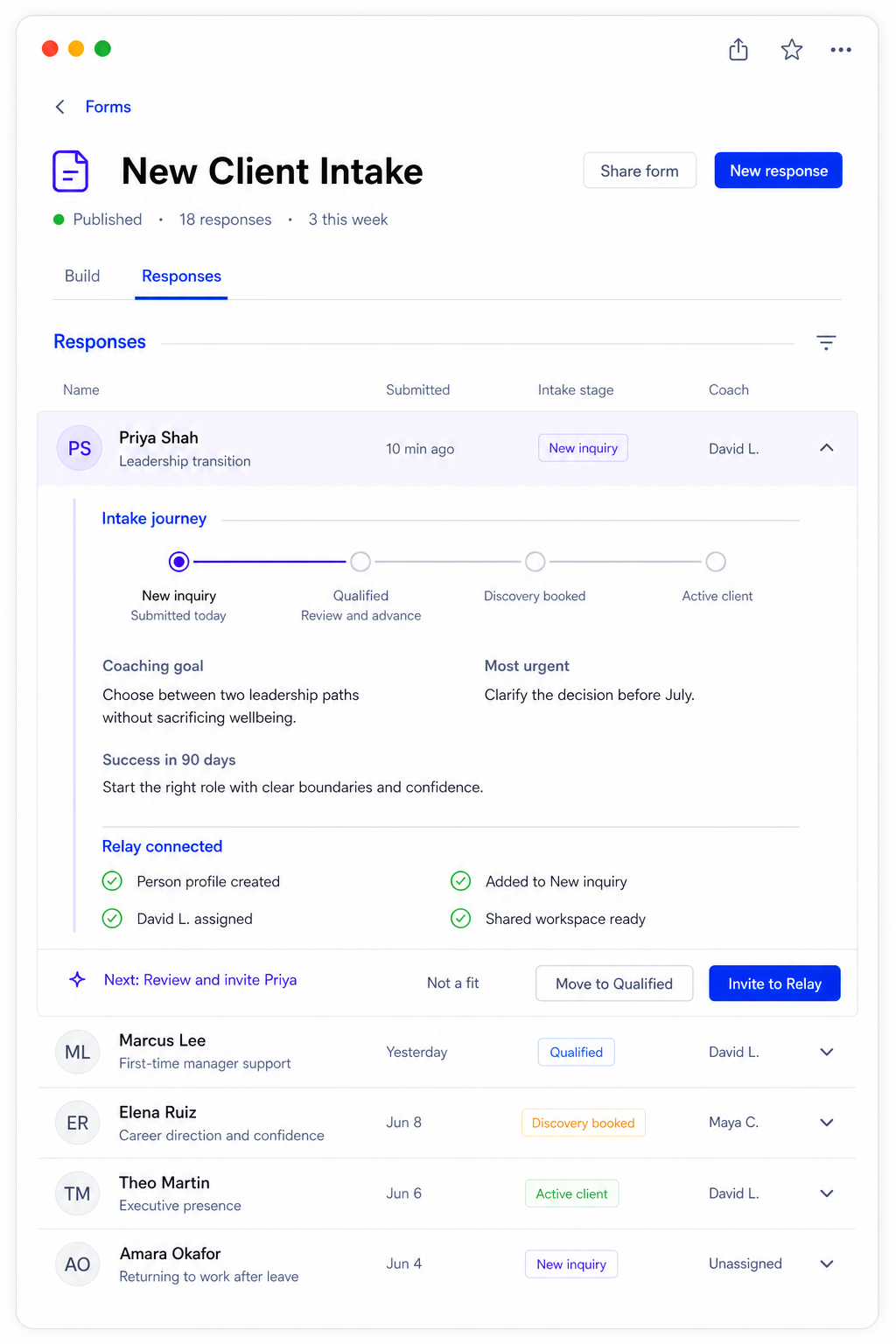
Task: Click Move to Qualified
Action: (614, 983)
